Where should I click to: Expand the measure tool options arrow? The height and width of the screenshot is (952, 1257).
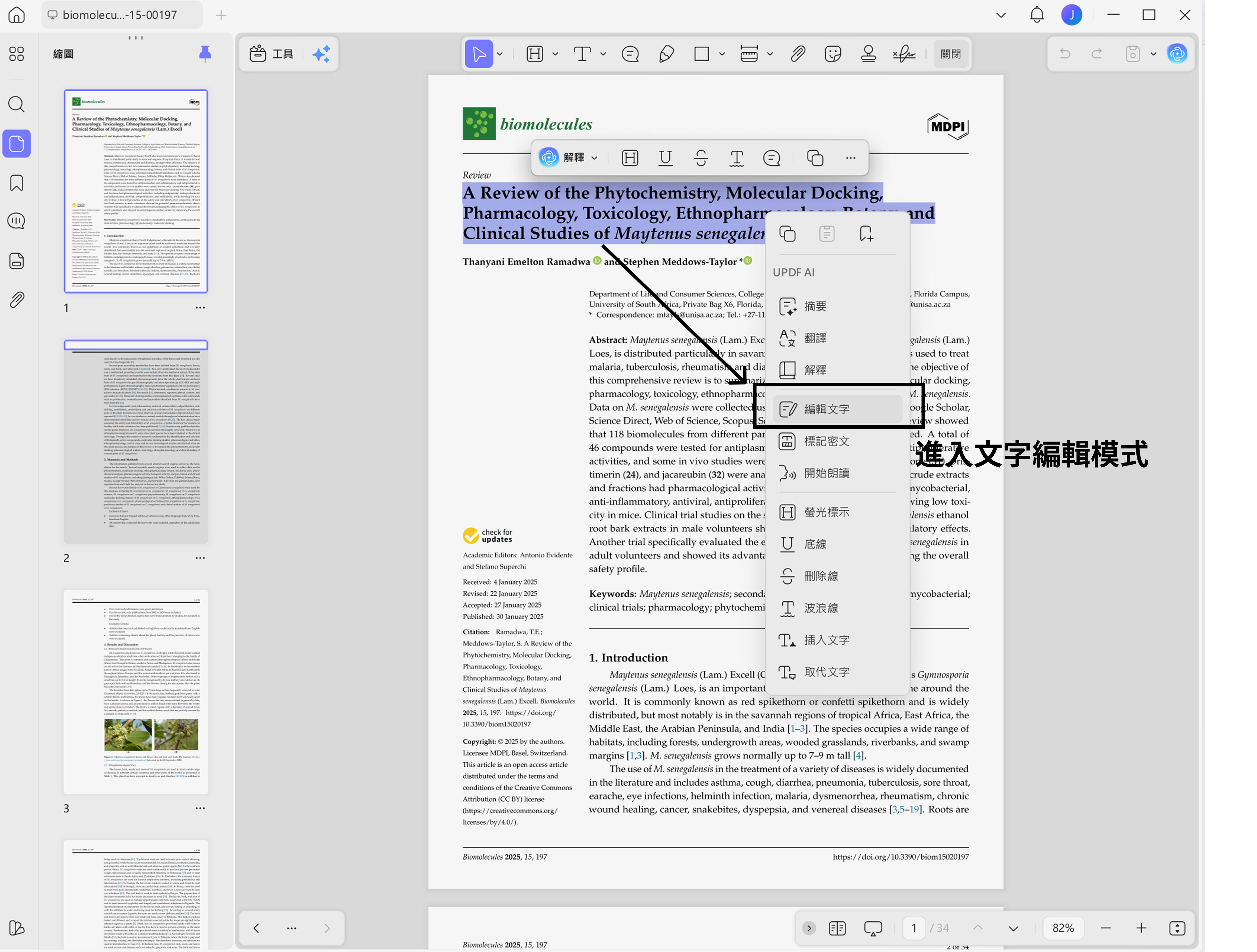pos(769,54)
